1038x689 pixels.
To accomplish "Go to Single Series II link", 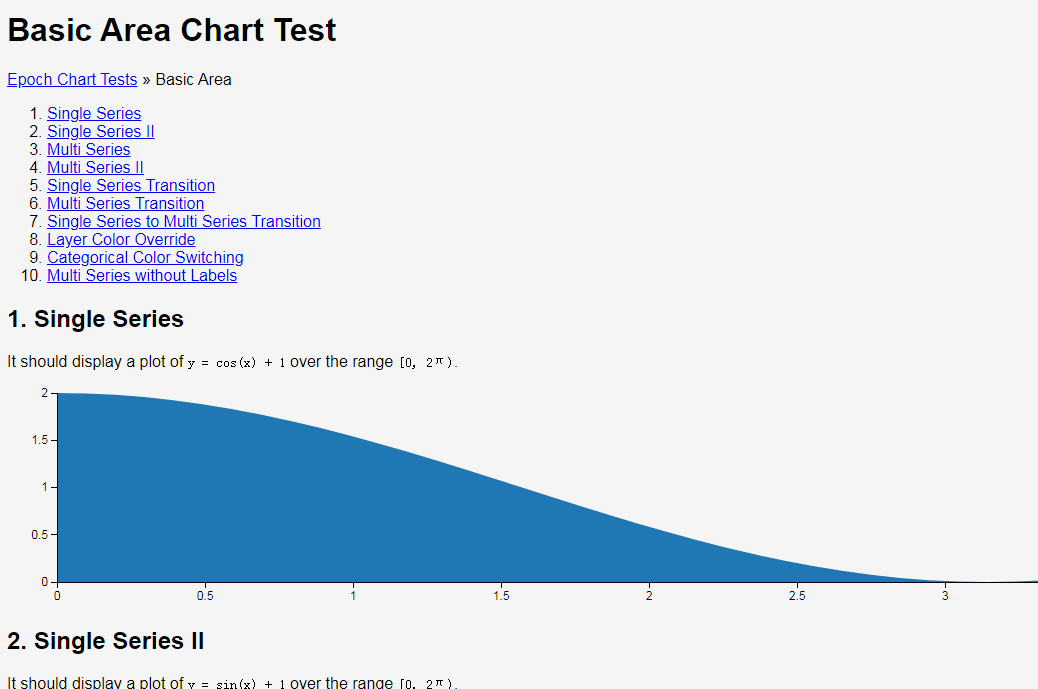I will point(101,131).
